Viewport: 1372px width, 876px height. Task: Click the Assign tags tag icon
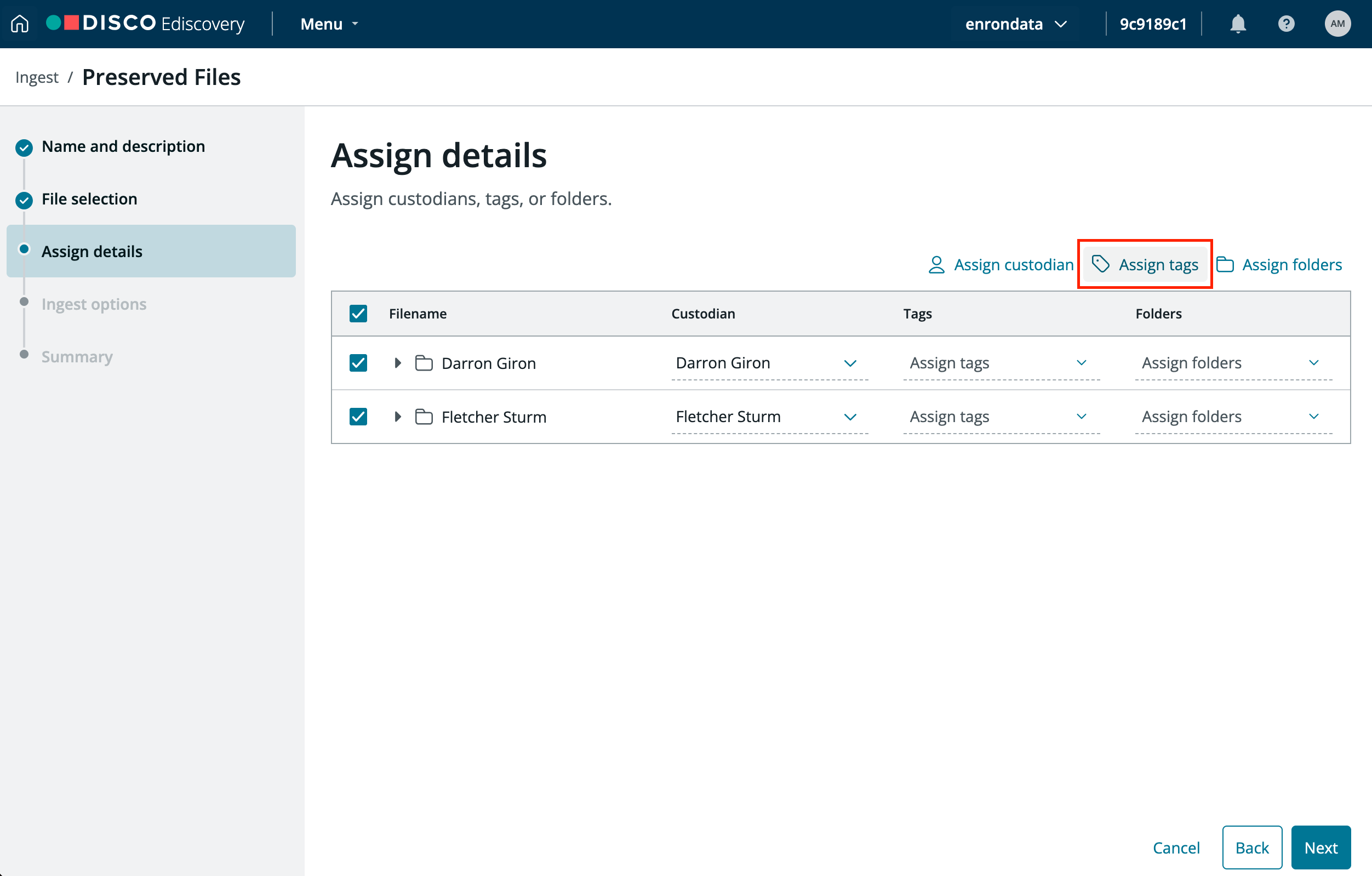point(1100,264)
